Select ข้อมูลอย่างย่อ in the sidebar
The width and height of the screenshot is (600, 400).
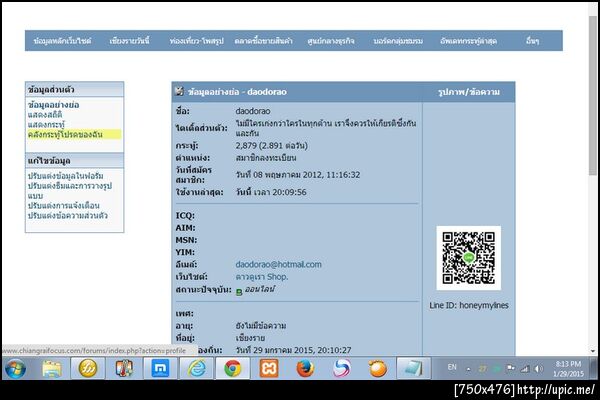pyautogui.click(x=54, y=104)
